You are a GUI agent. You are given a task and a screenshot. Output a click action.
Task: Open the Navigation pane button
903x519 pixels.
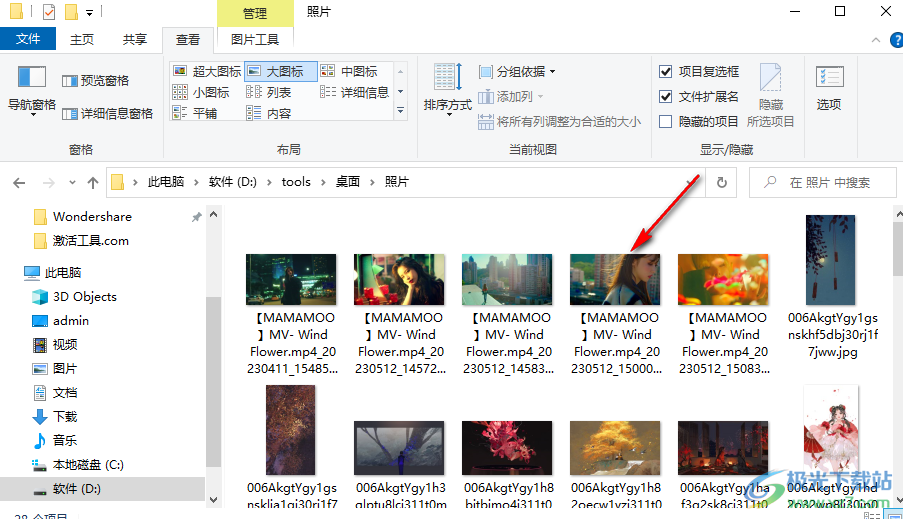(32, 90)
